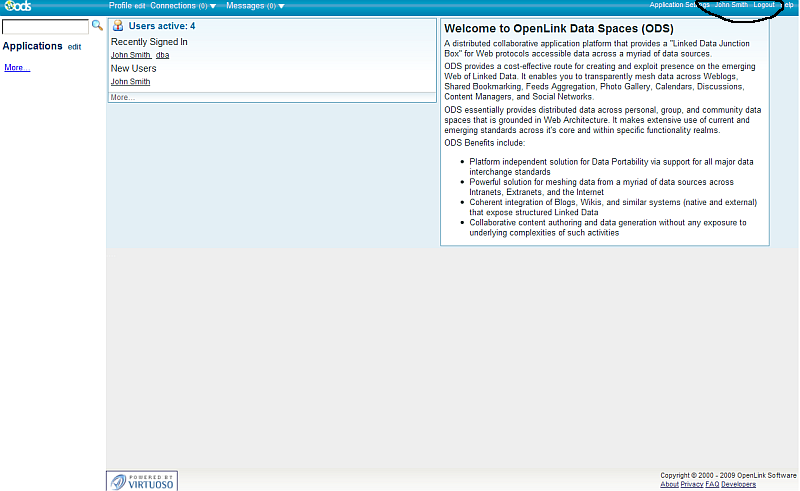Open Application Settings in top bar

pos(679,5)
